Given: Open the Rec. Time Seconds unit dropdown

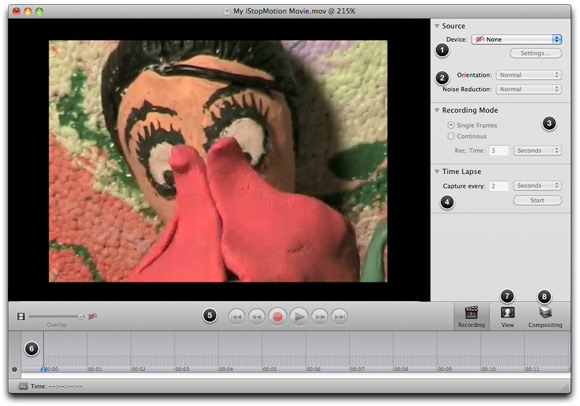Looking at the screenshot, I should 537,150.
